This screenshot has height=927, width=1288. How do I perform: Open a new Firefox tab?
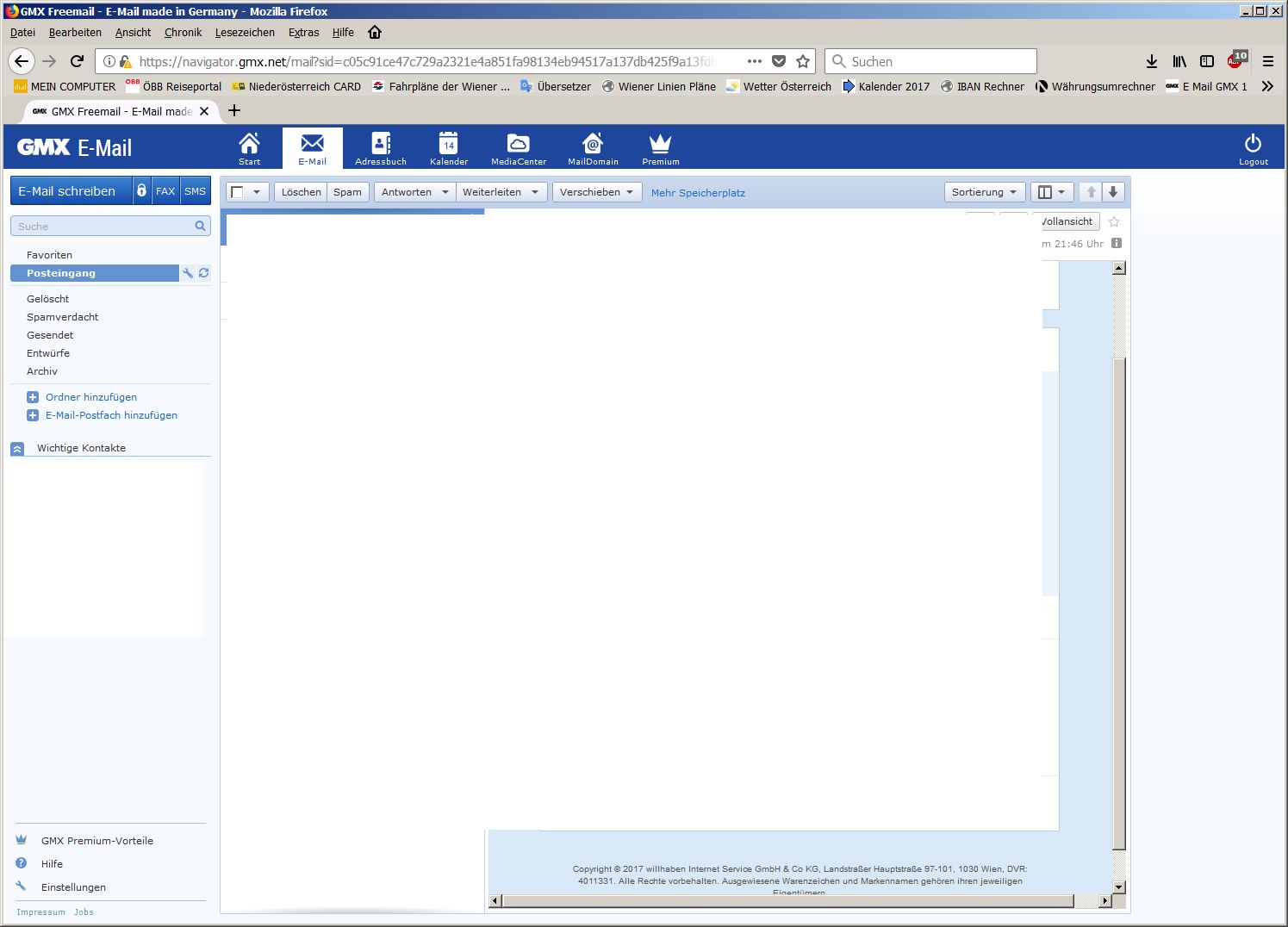234,110
